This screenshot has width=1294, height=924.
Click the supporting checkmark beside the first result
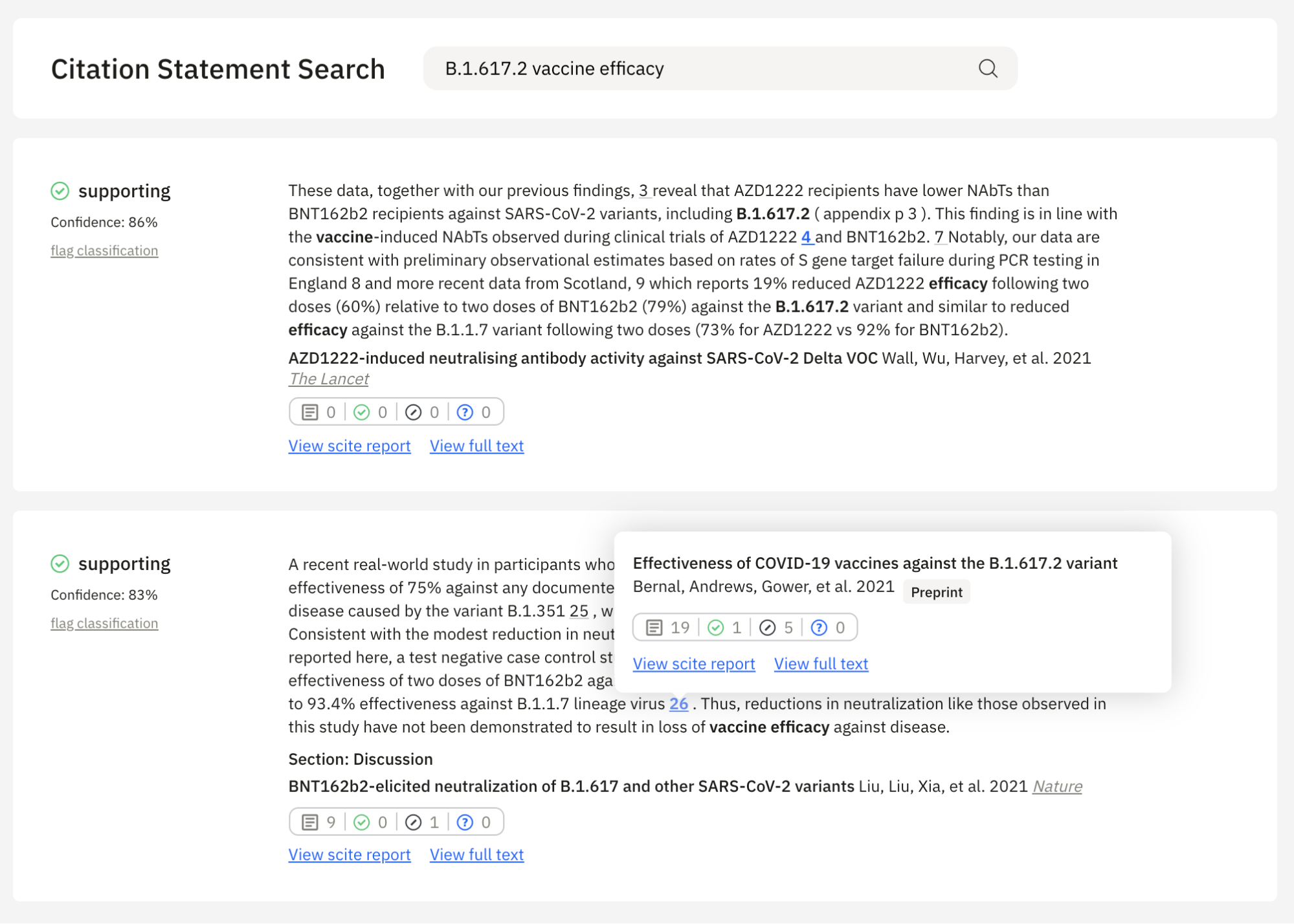click(x=60, y=191)
